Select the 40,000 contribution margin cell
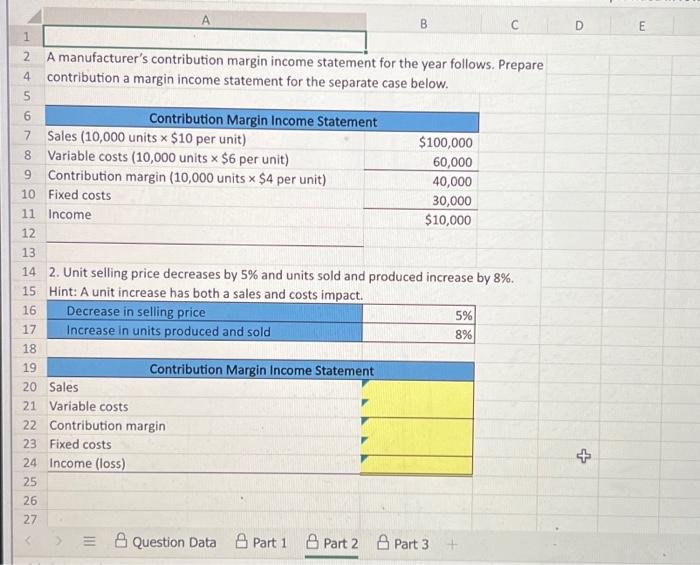 pos(421,181)
